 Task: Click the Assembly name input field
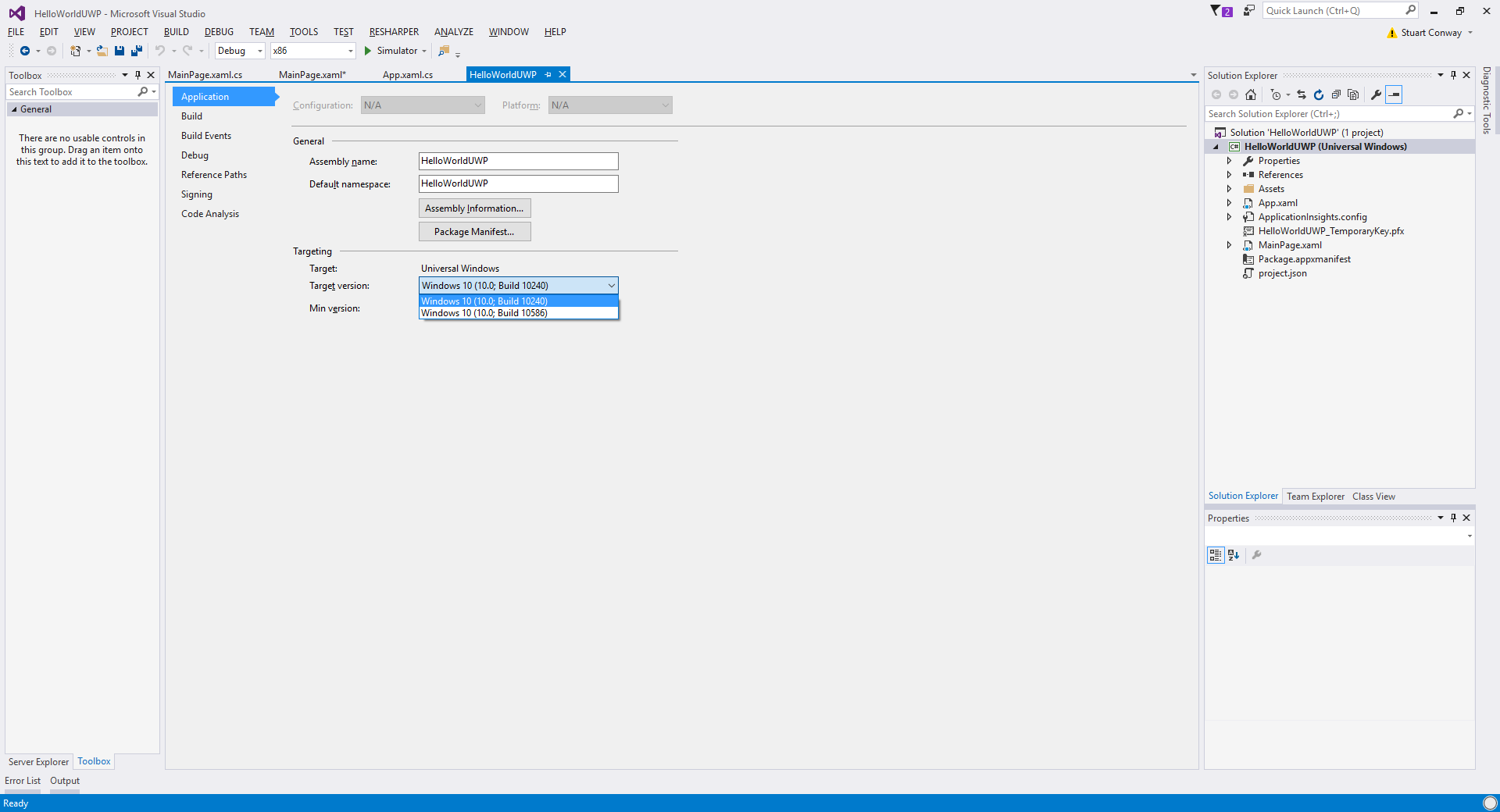(x=519, y=161)
